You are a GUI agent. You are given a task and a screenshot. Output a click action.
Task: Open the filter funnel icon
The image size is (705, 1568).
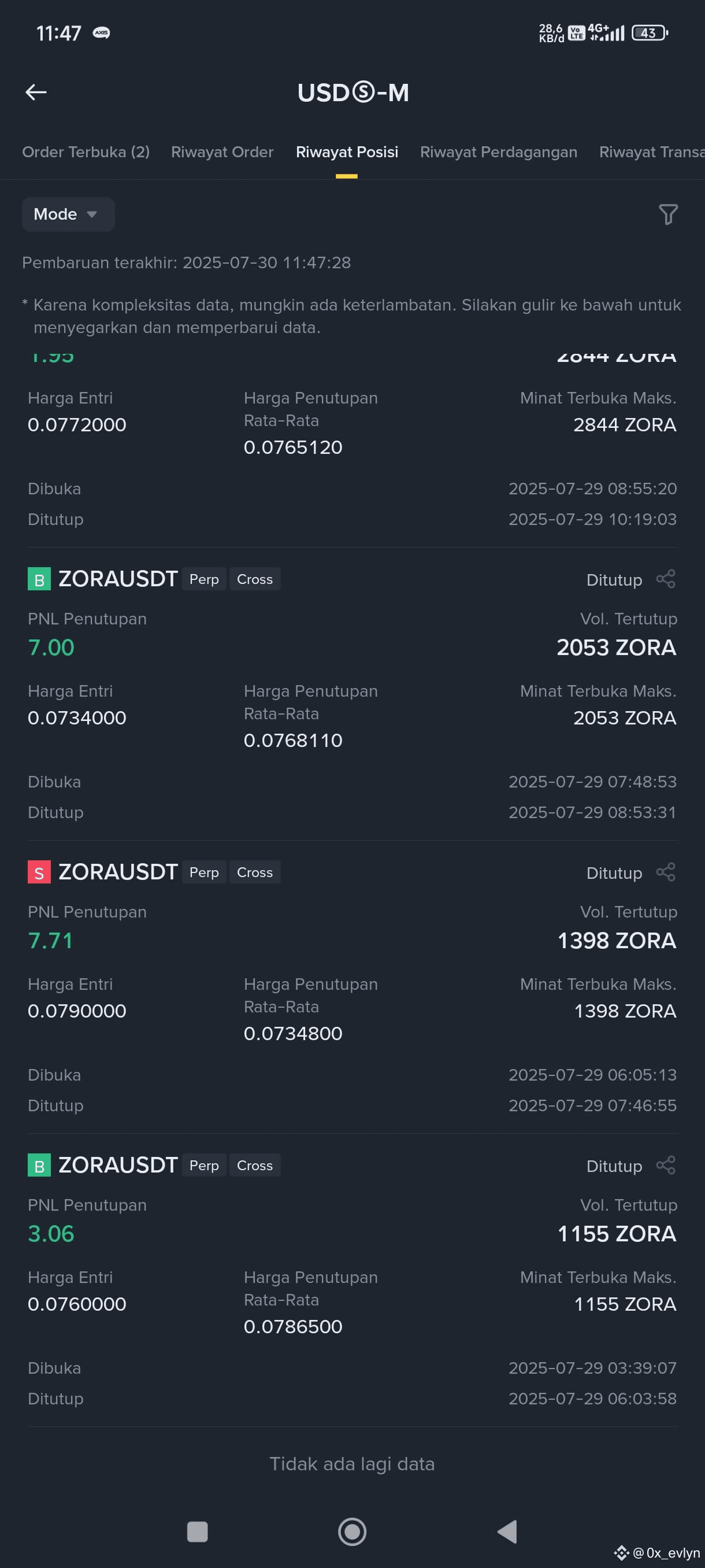click(x=668, y=215)
